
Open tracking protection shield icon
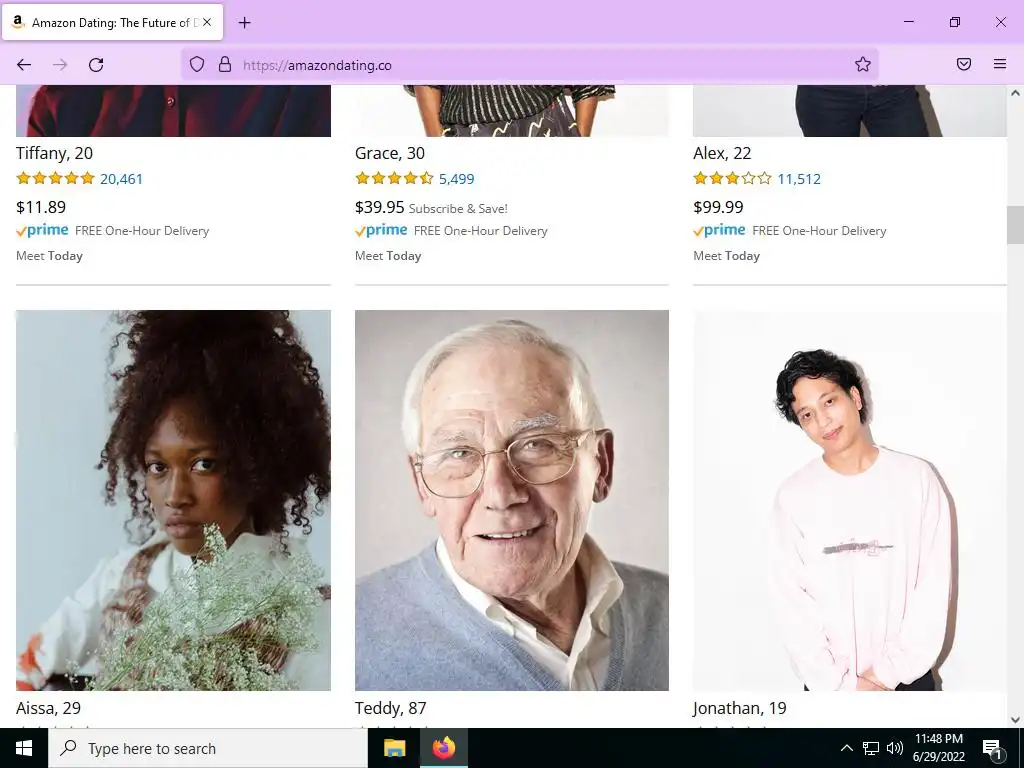coord(197,65)
